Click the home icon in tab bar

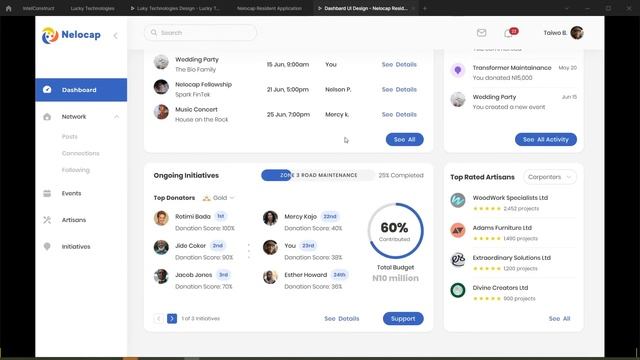(9, 8)
